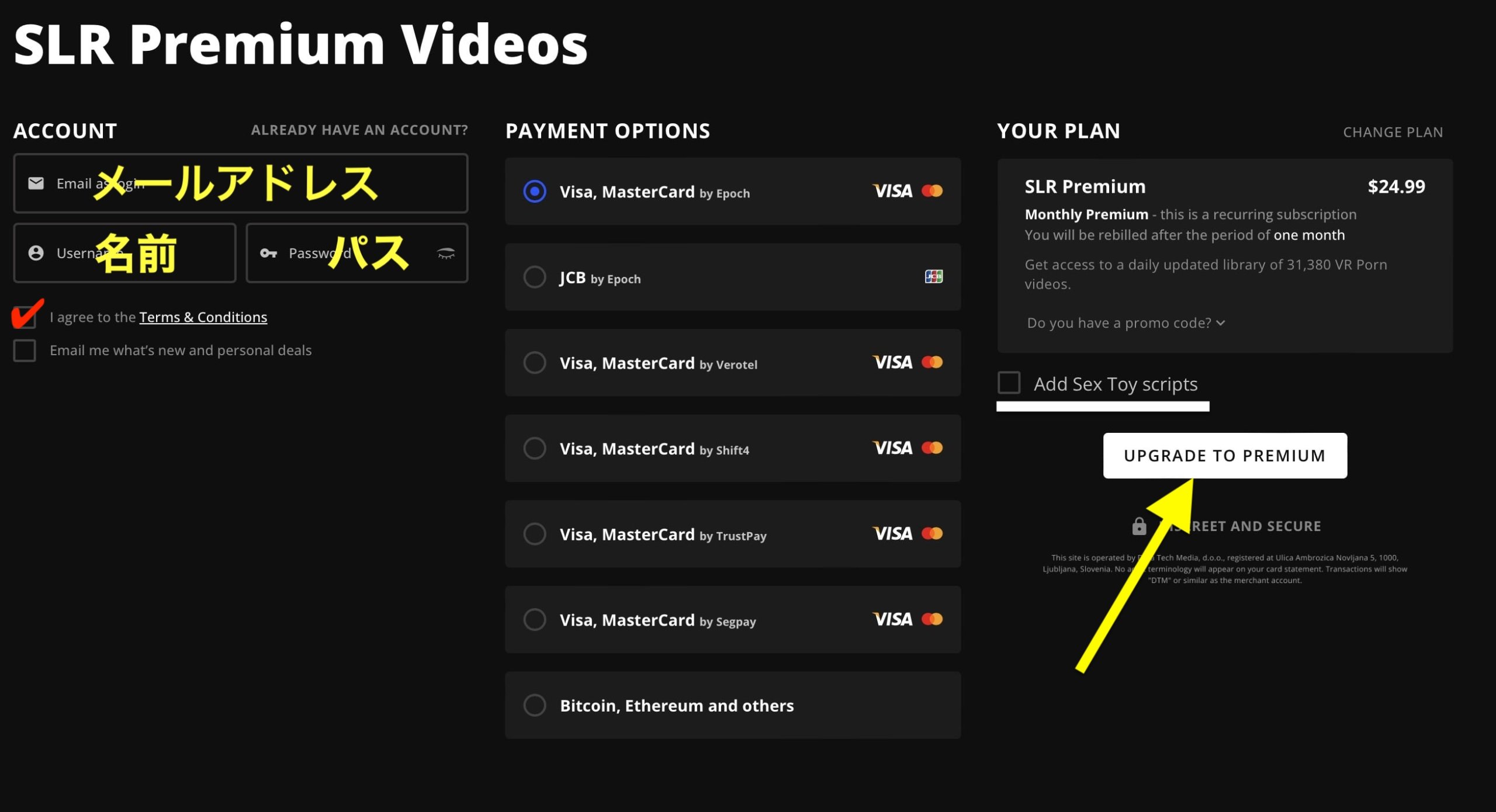The width and height of the screenshot is (1496, 812).
Task: Click the MasterCard logo on Segpay row
Action: click(932, 619)
